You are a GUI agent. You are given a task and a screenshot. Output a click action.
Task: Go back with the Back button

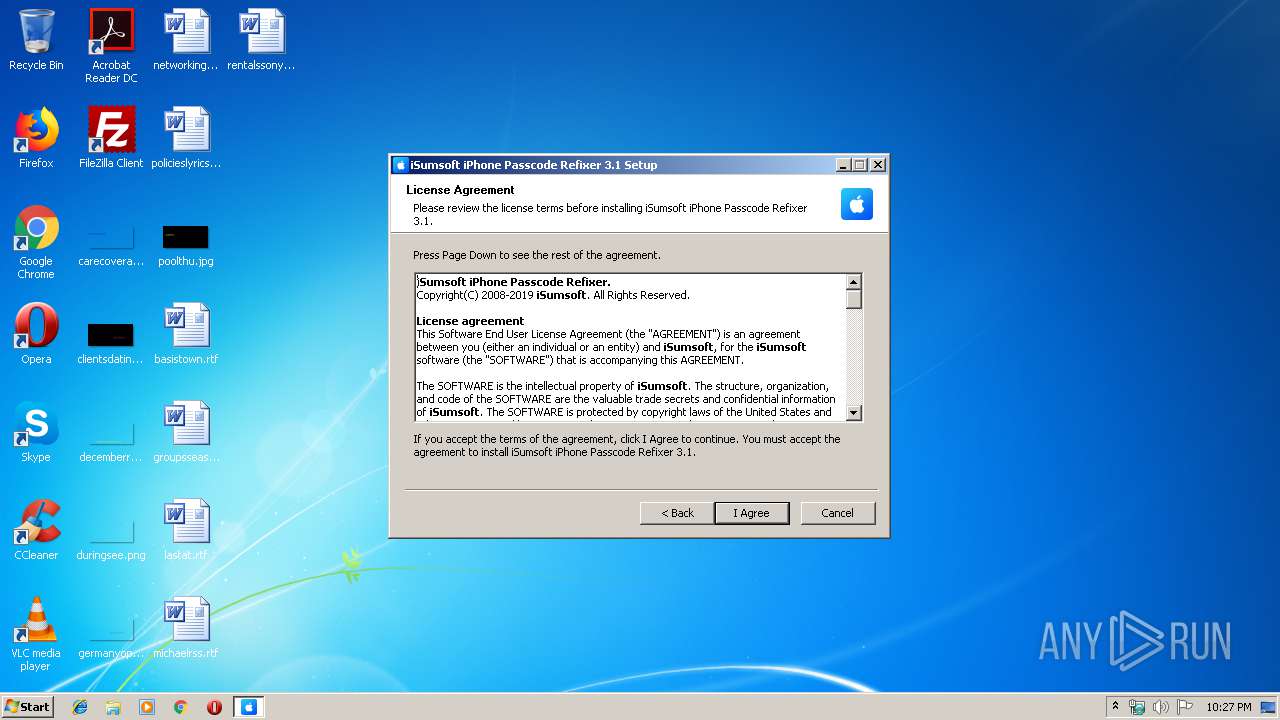pyautogui.click(x=677, y=513)
